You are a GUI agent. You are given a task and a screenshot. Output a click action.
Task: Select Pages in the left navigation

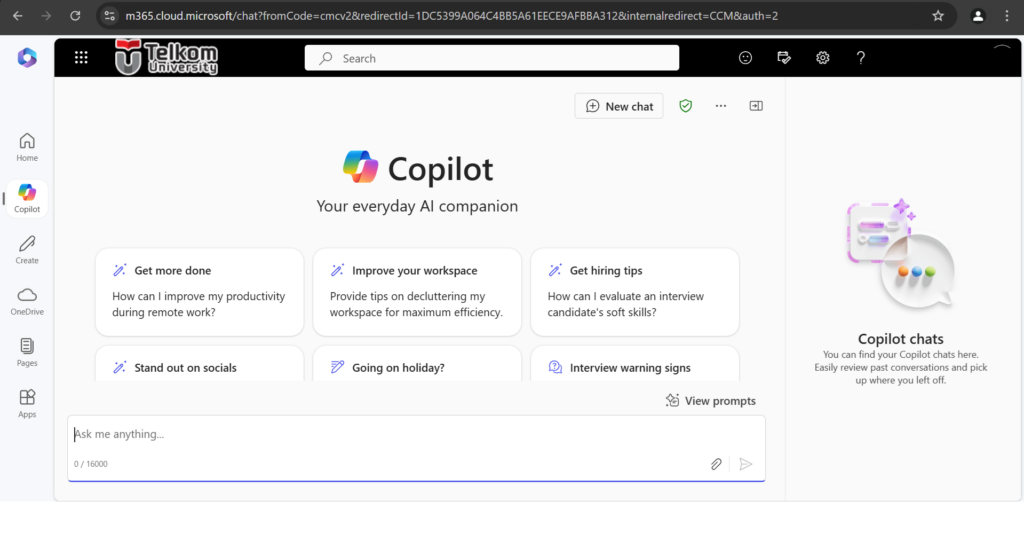(27, 351)
